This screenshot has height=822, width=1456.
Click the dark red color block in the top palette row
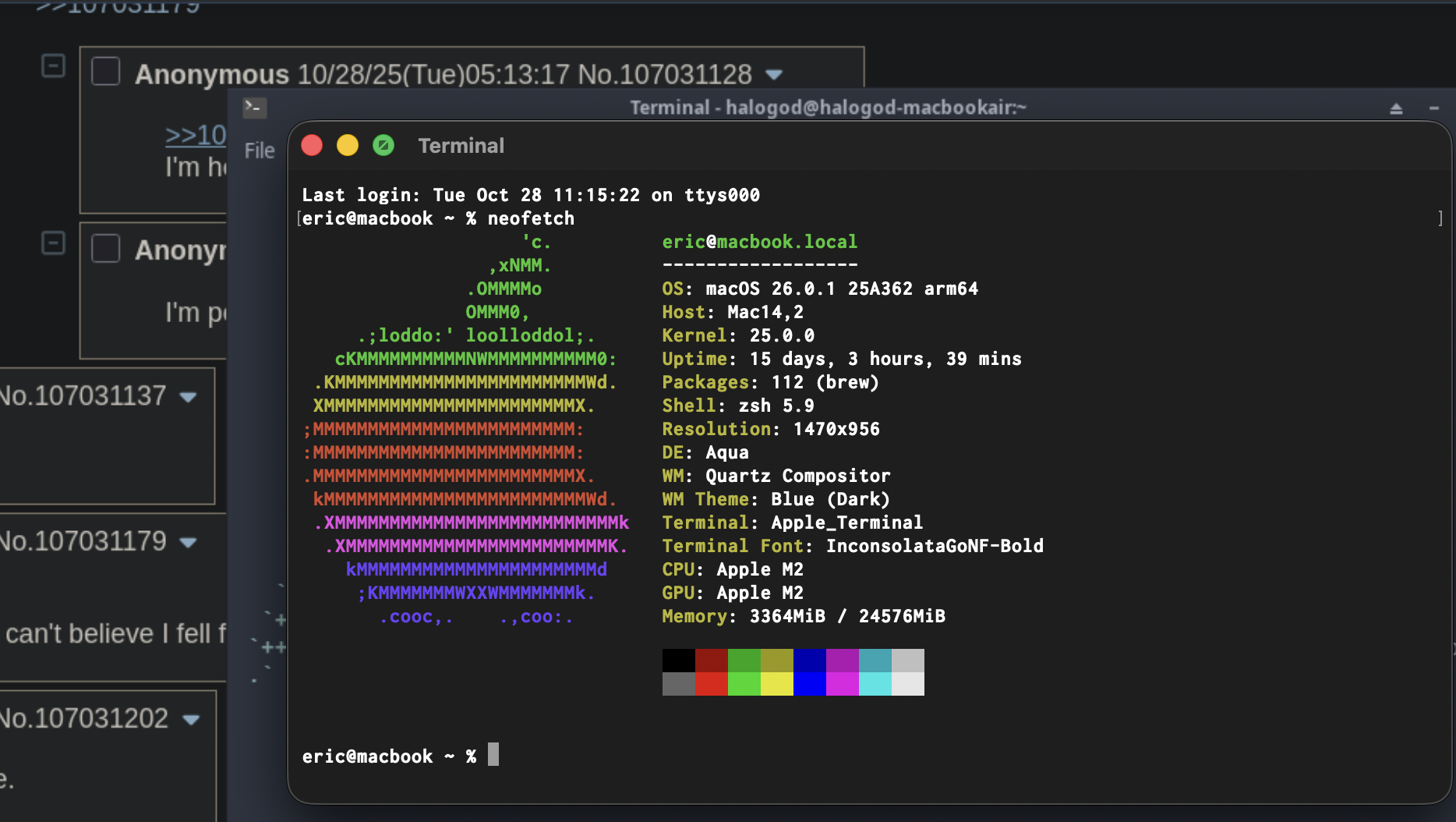tap(712, 660)
